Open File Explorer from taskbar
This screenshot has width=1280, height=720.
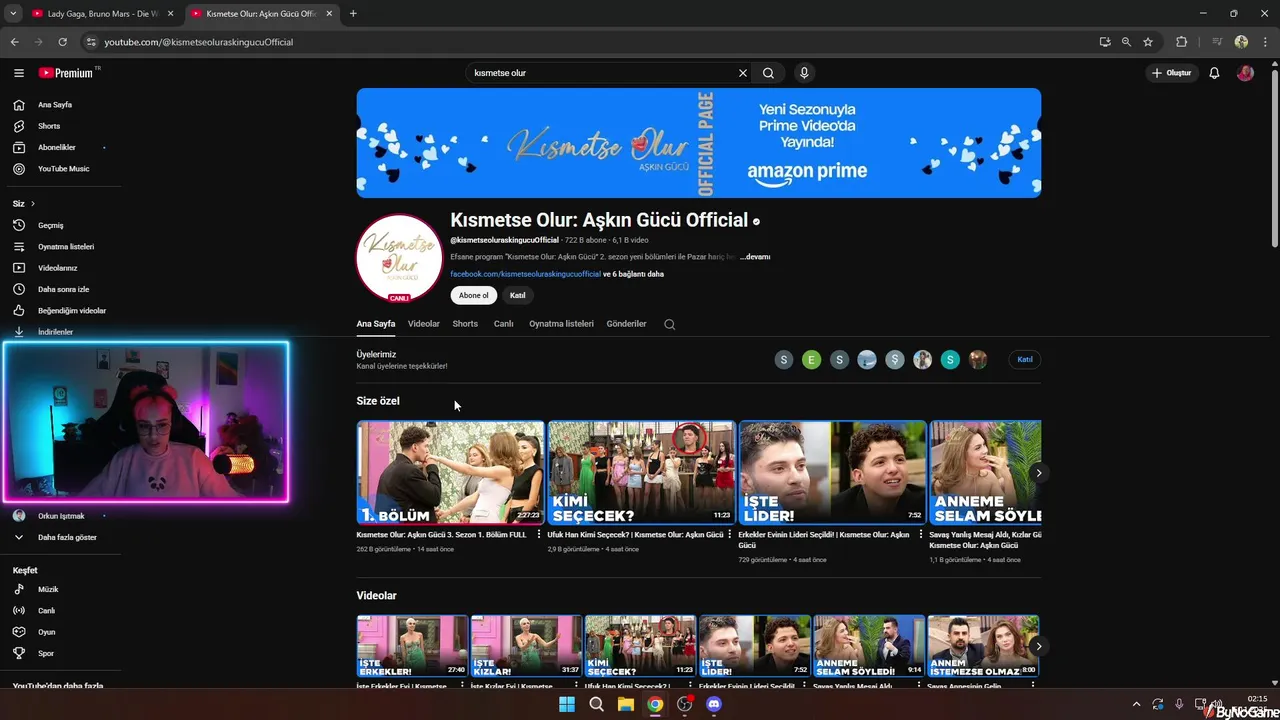point(625,704)
